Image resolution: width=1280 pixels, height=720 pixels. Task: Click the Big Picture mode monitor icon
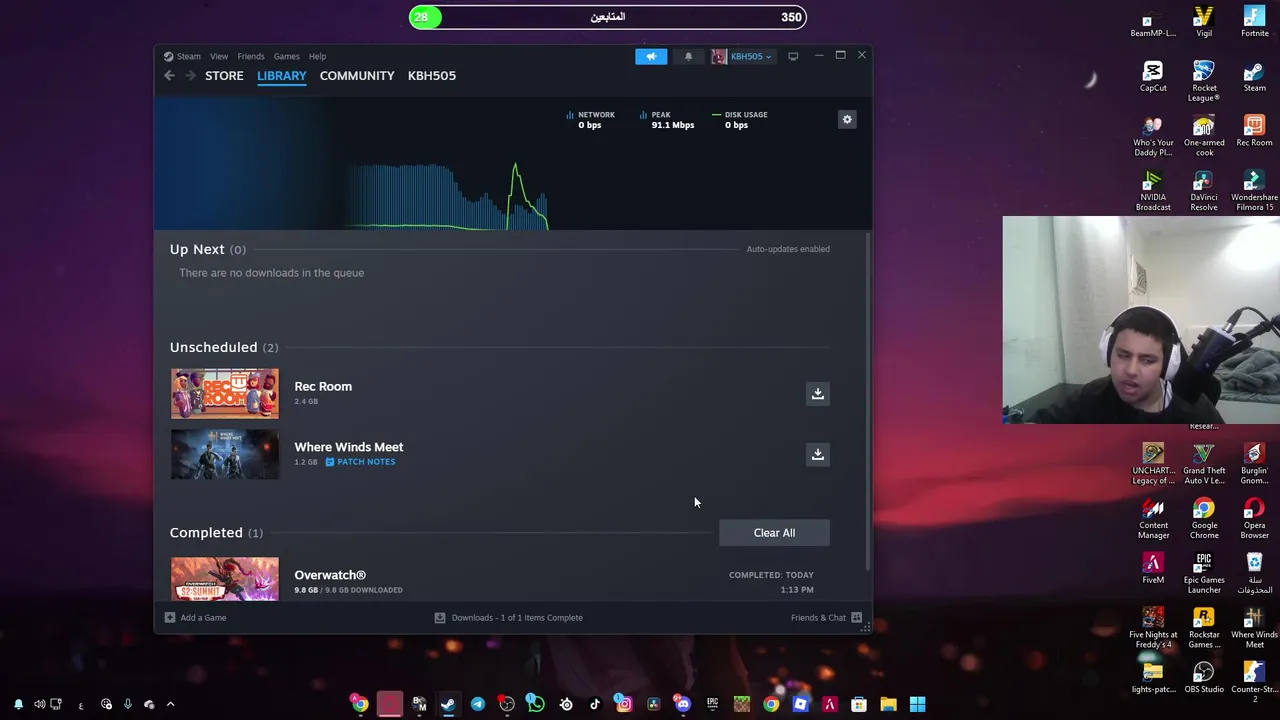(x=793, y=56)
